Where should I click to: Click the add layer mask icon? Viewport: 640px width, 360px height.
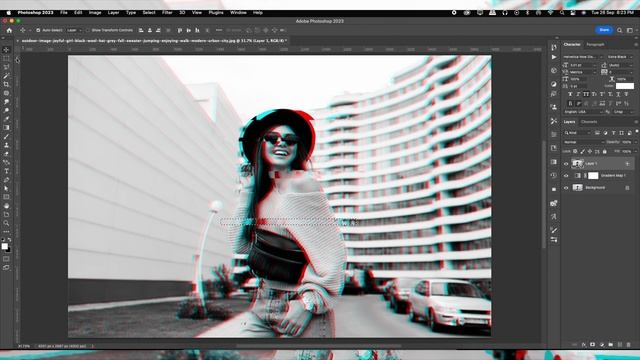[x=592, y=344]
